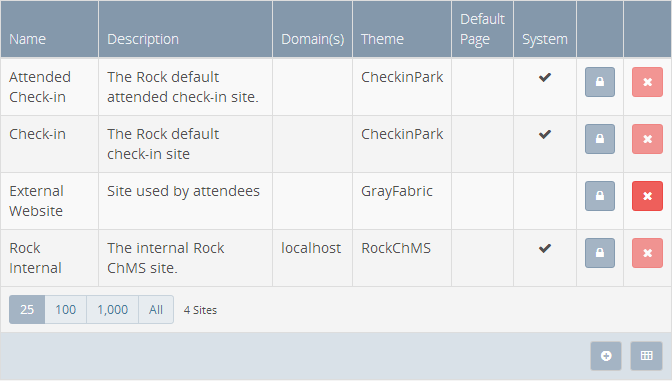The image size is (672, 381).
Task: Select System checkmark for Attended Check-in
Action: (545, 77)
